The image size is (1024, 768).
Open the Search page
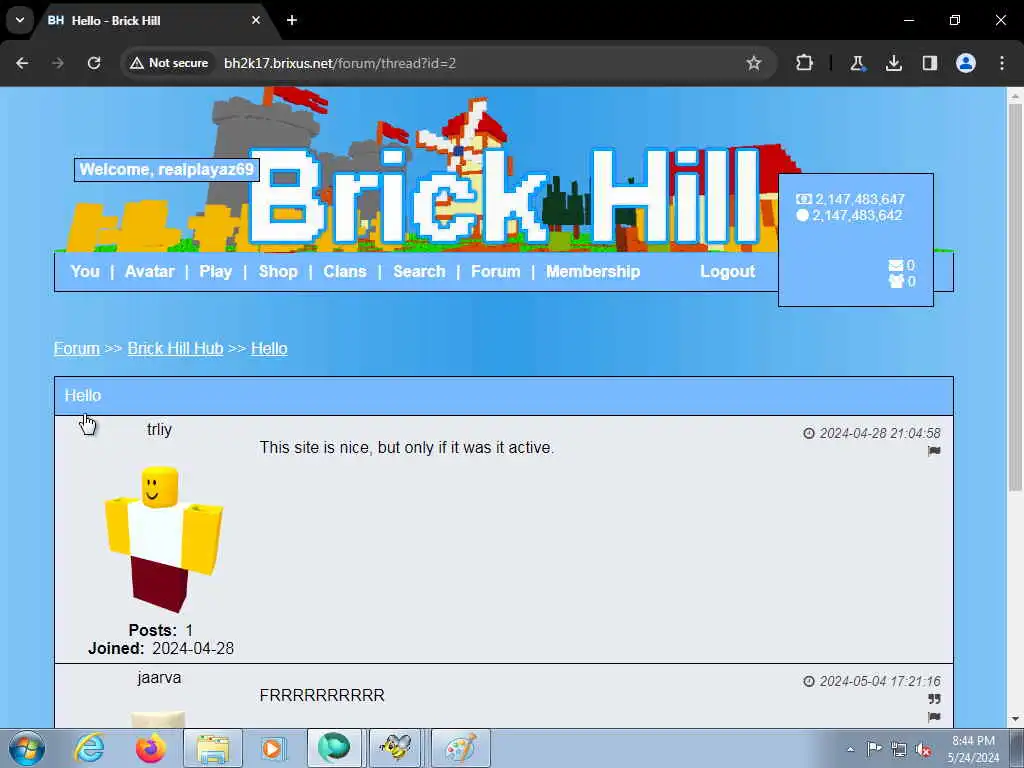[419, 272]
